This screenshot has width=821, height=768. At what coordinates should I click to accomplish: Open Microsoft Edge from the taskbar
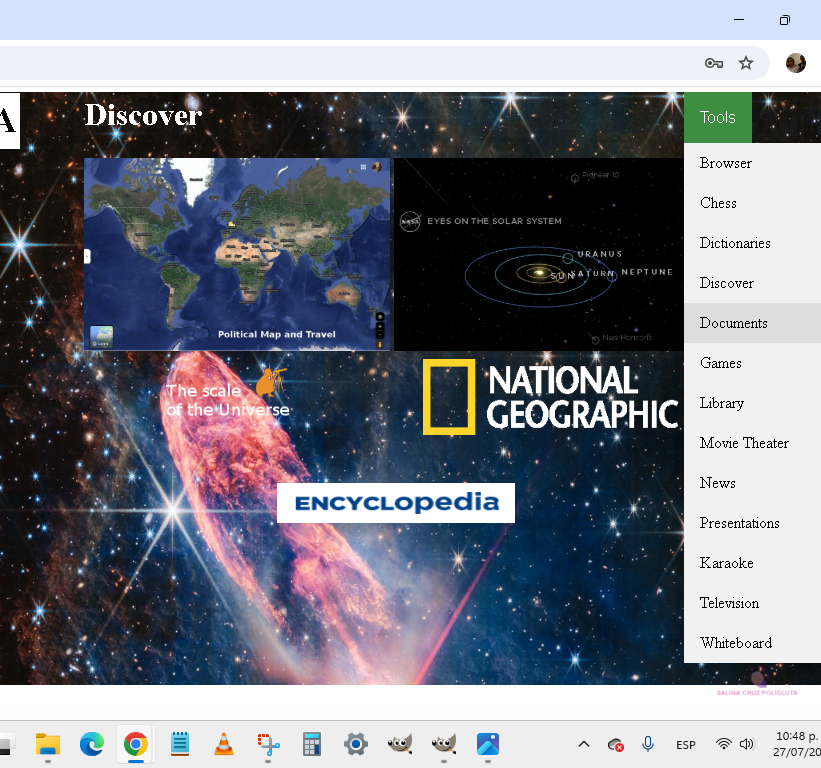pos(92,744)
